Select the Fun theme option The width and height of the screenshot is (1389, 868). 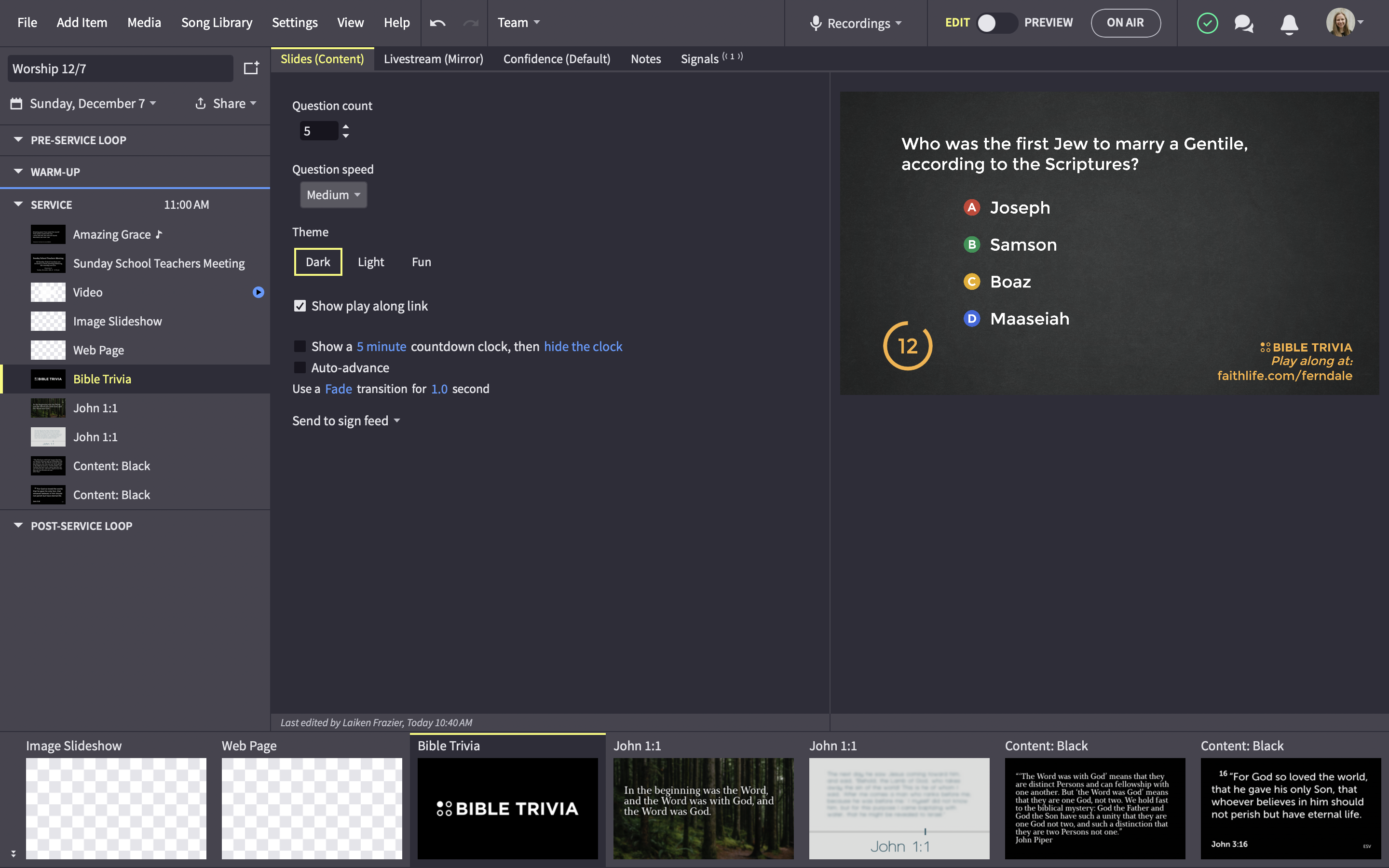pos(422,262)
